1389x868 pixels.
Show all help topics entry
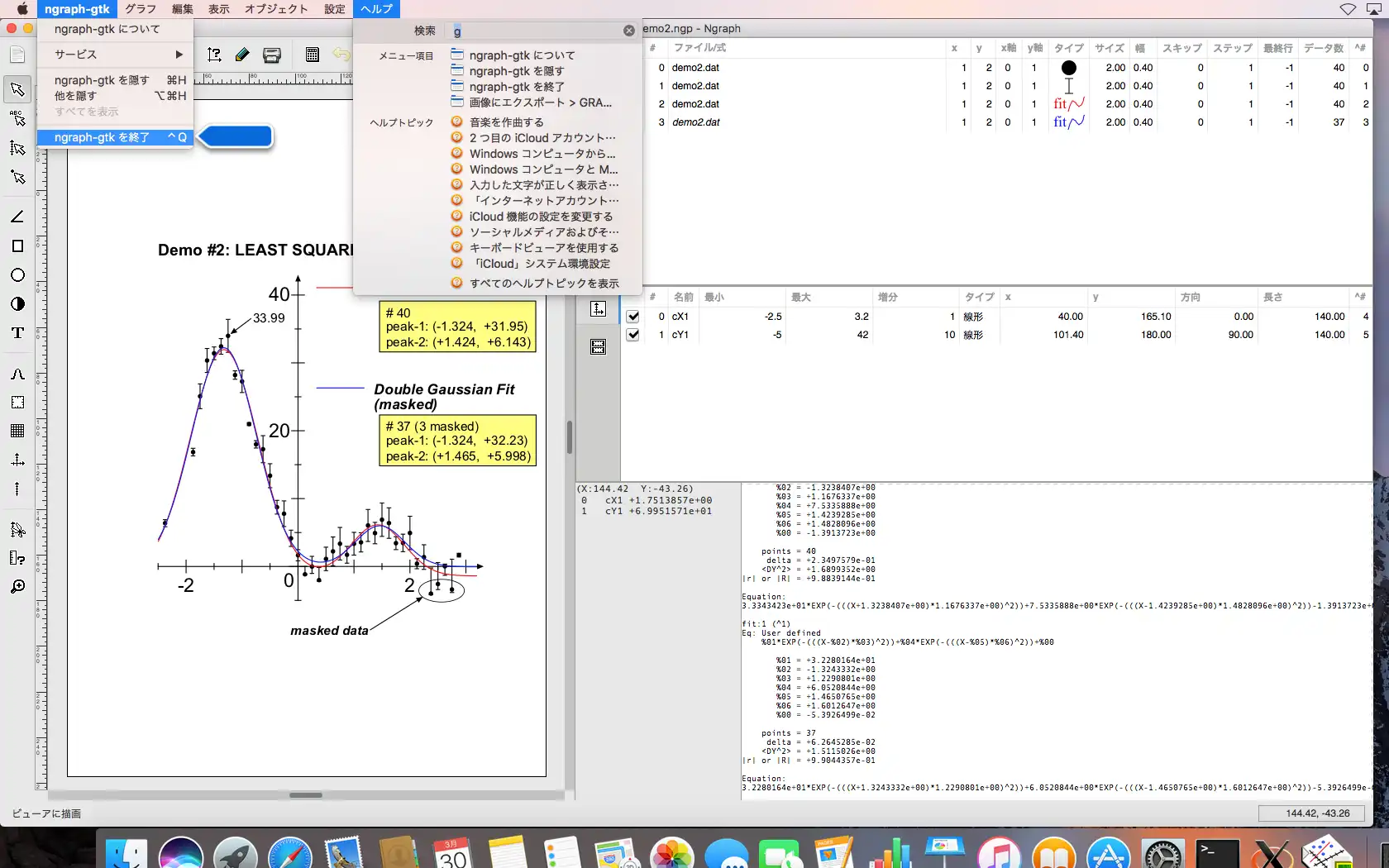pos(543,284)
